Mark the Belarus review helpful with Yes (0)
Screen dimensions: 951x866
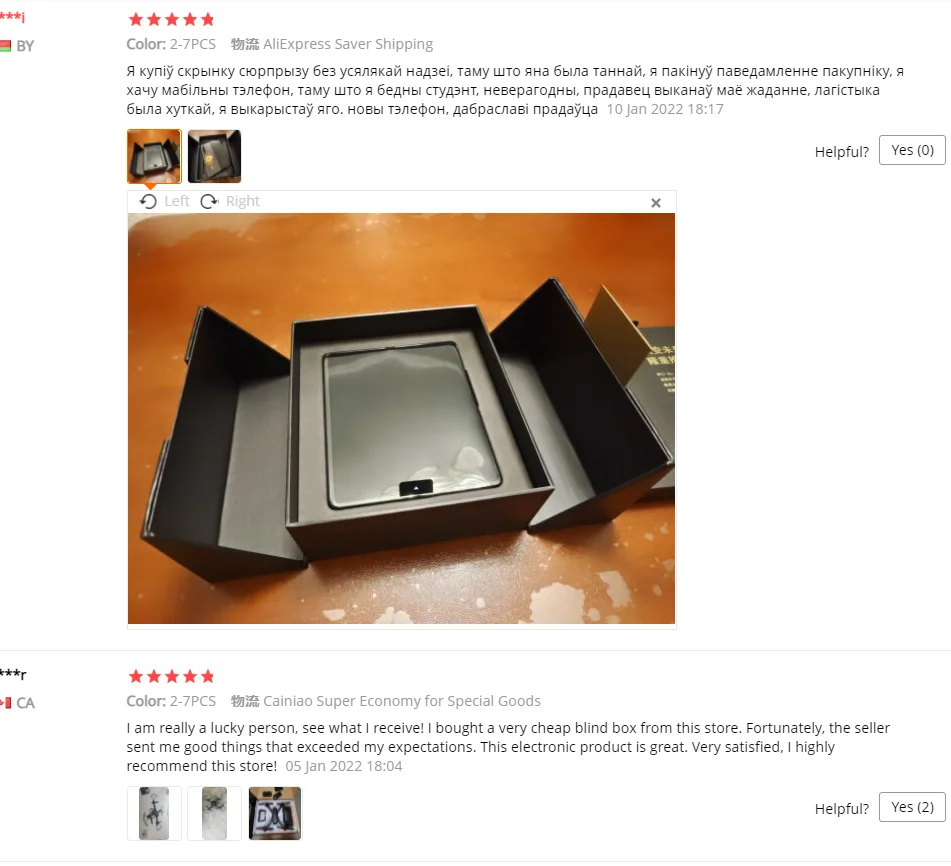click(x=912, y=150)
